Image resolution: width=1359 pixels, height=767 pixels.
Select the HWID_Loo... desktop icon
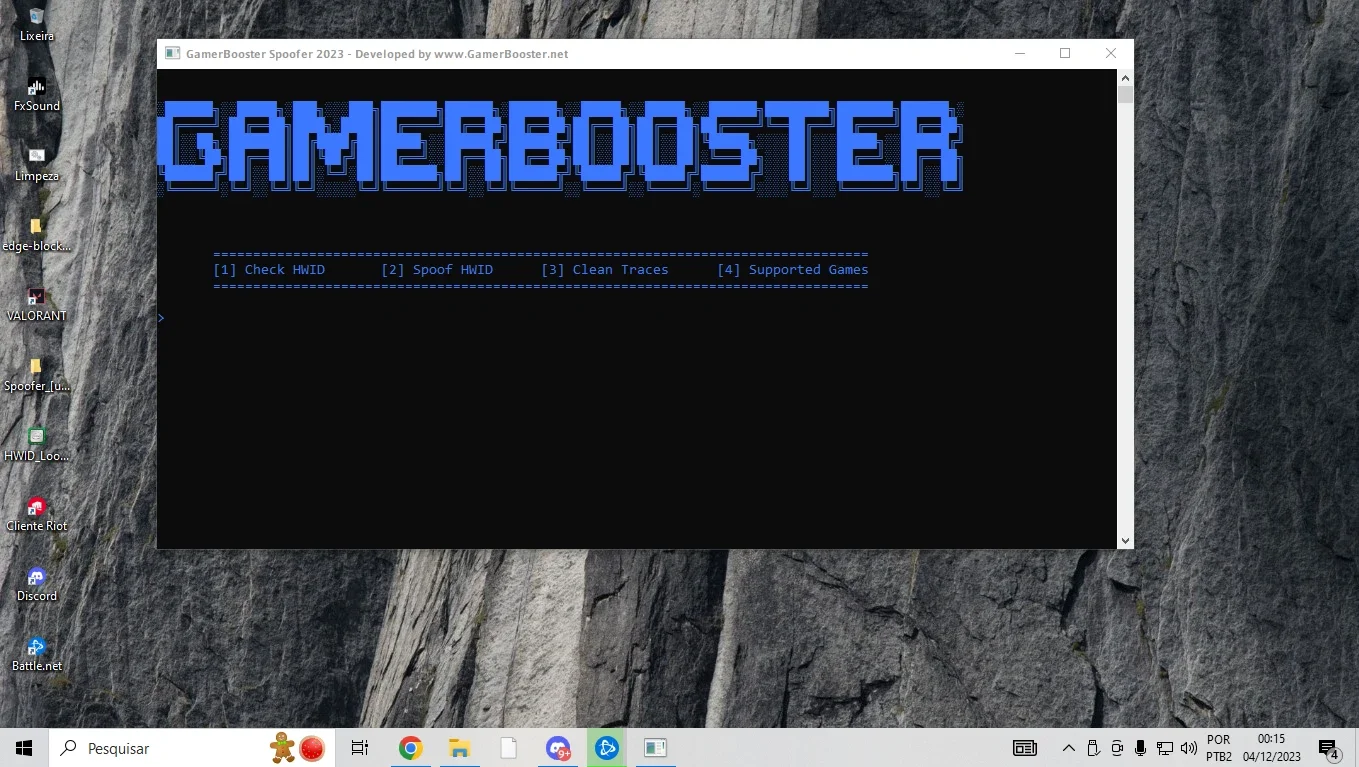[x=37, y=444]
